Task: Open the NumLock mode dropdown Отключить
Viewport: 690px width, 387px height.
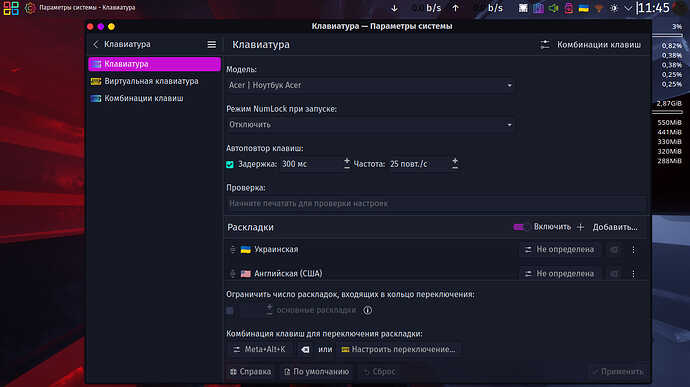Action: (x=370, y=125)
